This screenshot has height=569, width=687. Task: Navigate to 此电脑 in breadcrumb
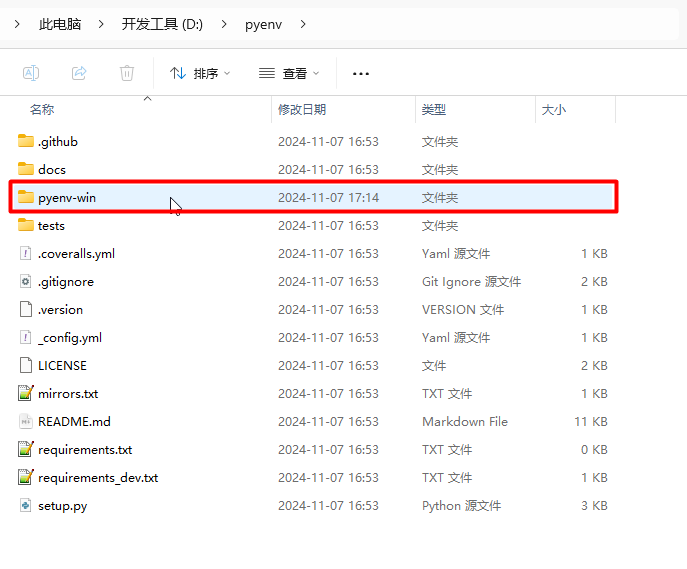coord(60,24)
